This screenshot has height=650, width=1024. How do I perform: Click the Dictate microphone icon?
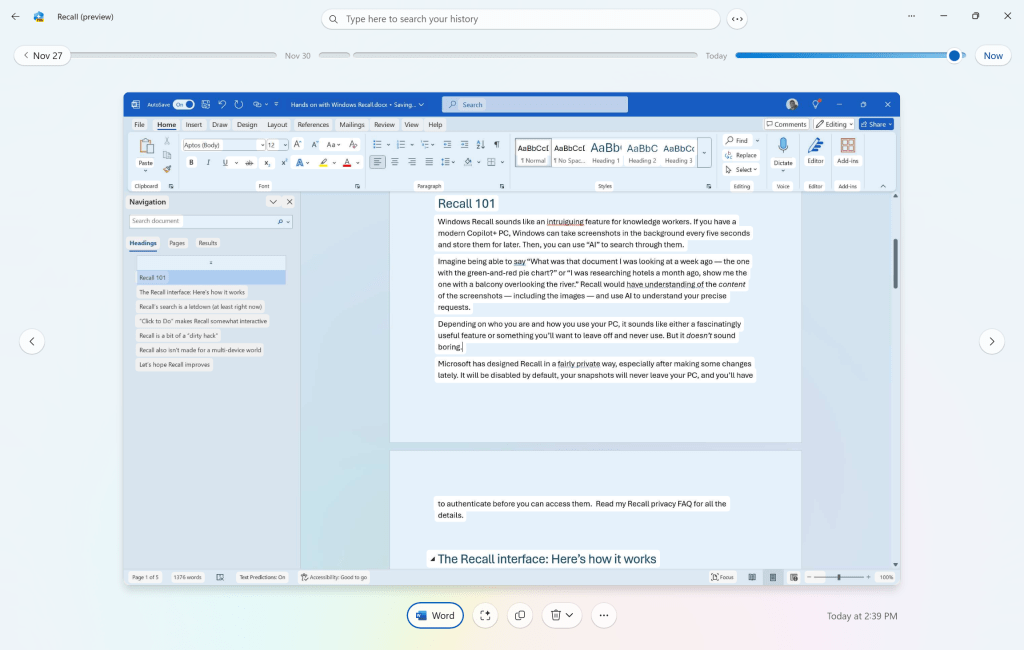tap(783, 147)
